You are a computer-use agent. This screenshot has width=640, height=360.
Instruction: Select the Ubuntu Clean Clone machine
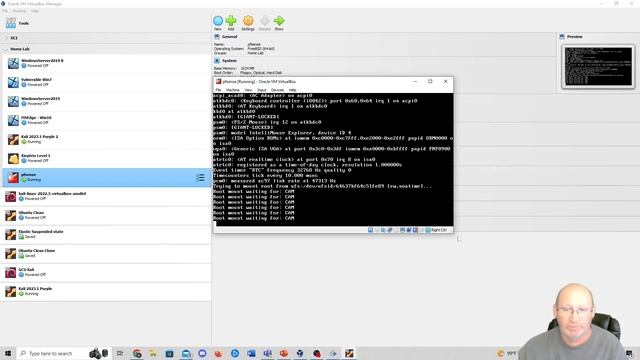click(107, 253)
